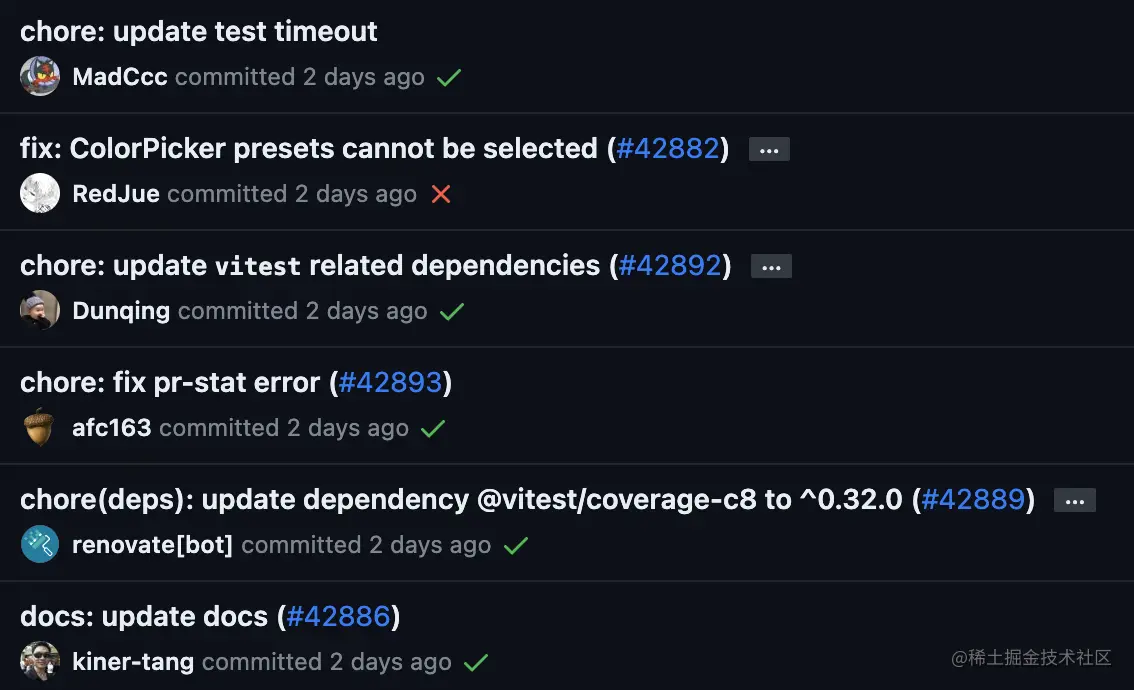Click RedJue's avatar icon
1134x690 pixels.
click(40, 193)
